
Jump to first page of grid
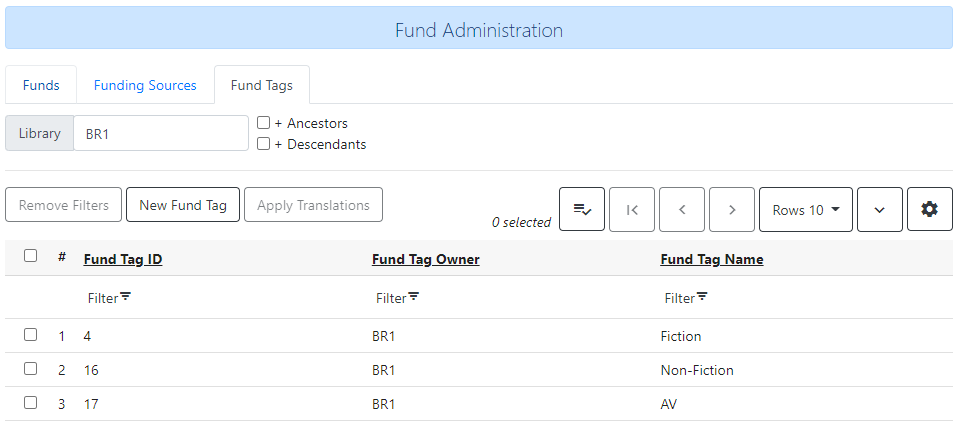[x=632, y=210]
